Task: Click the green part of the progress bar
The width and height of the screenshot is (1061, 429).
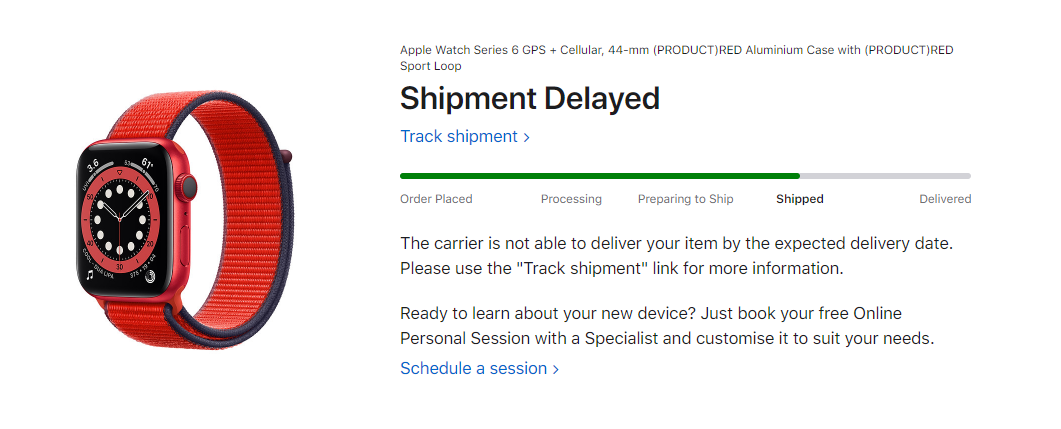Action: point(600,176)
